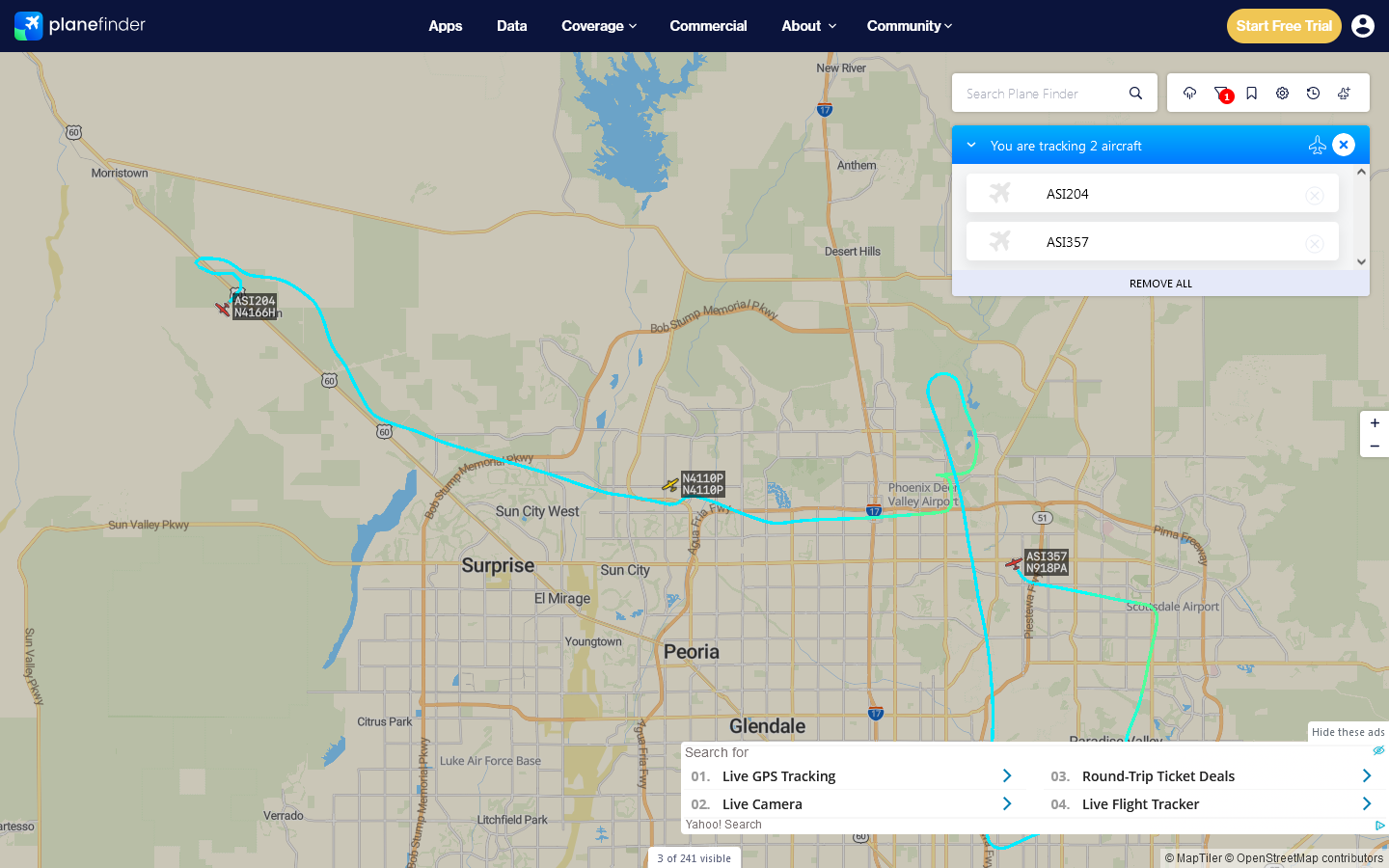The width and height of the screenshot is (1389, 868).
Task: Click the airplane icon in tracking header
Action: 1317,145
